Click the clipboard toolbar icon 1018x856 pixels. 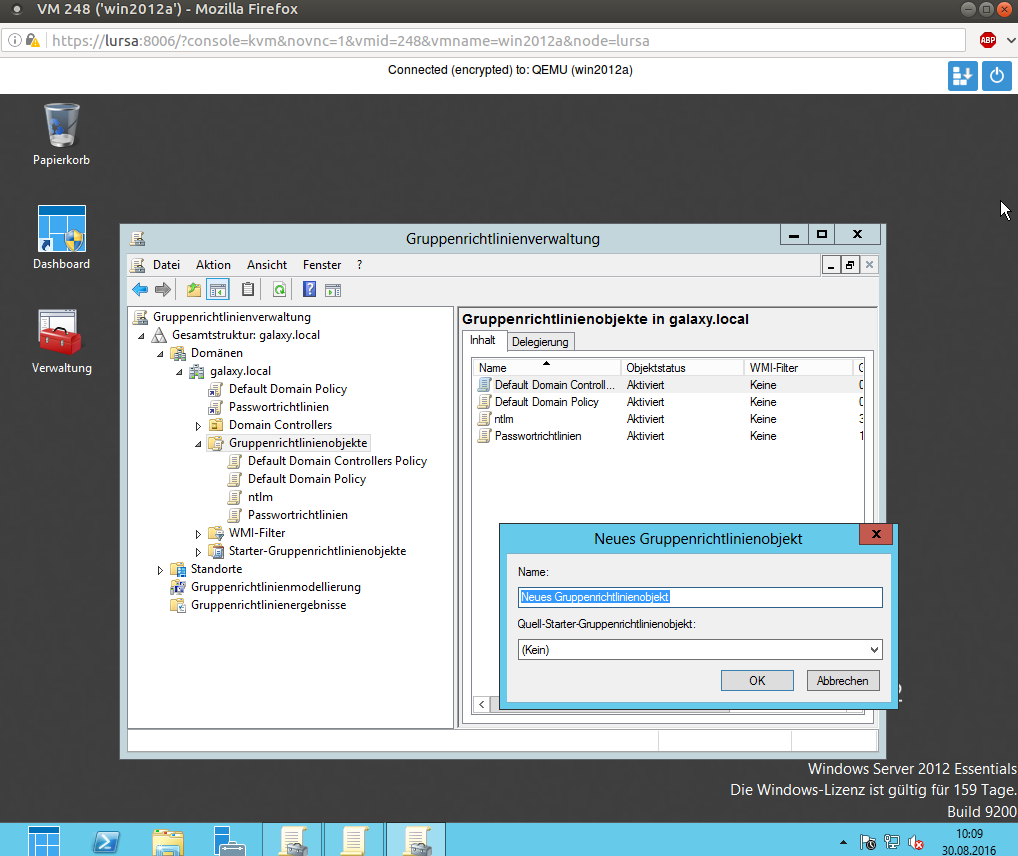(x=248, y=290)
